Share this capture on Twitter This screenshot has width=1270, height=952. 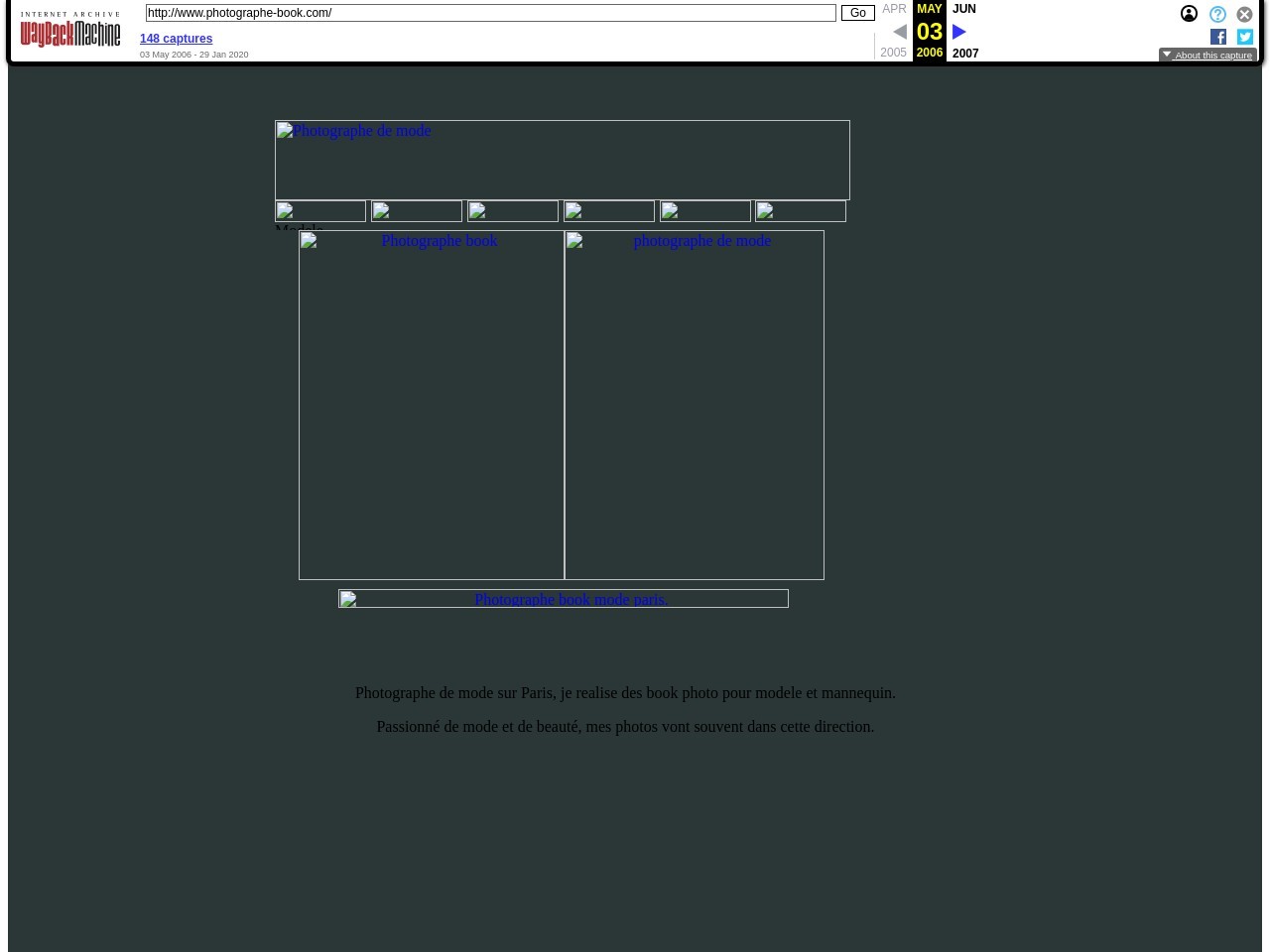pyautogui.click(x=1245, y=37)
